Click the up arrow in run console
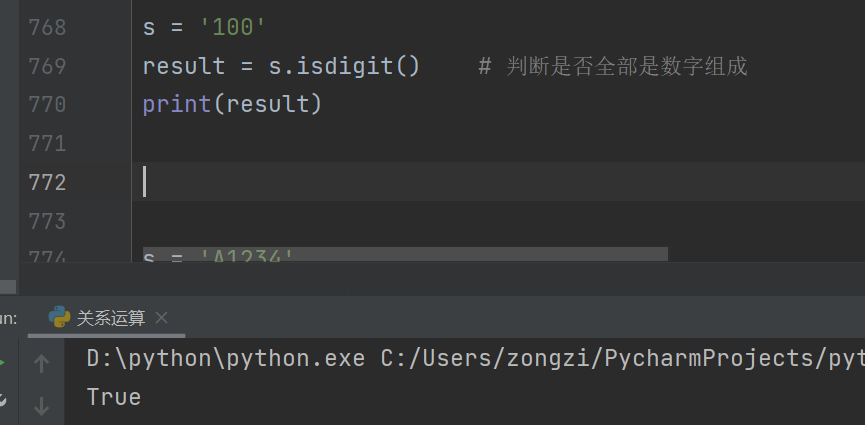The image size is (865, 425). (41, 364)
